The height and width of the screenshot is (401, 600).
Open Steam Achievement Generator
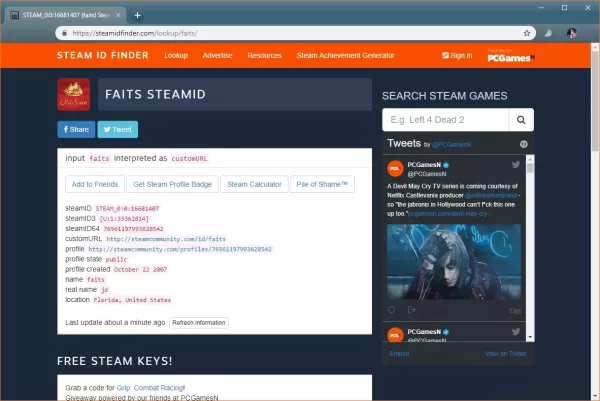[x=345, y=55]
